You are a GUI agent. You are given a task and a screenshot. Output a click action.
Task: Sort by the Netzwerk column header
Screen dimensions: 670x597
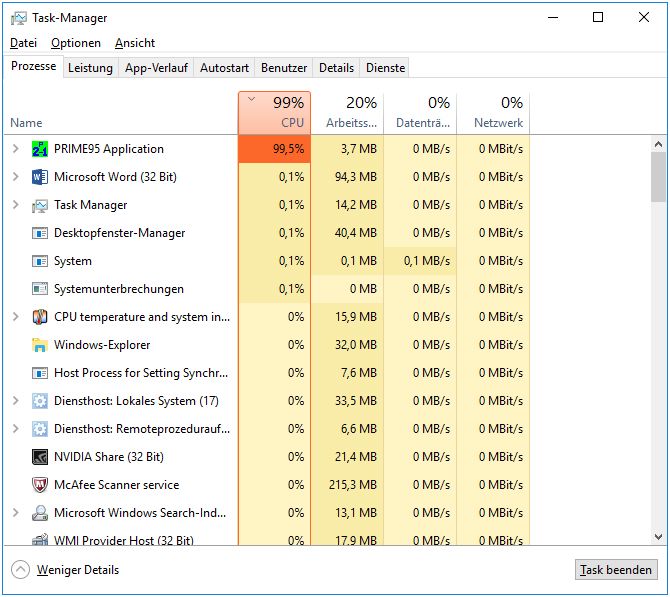pos(494,113)
